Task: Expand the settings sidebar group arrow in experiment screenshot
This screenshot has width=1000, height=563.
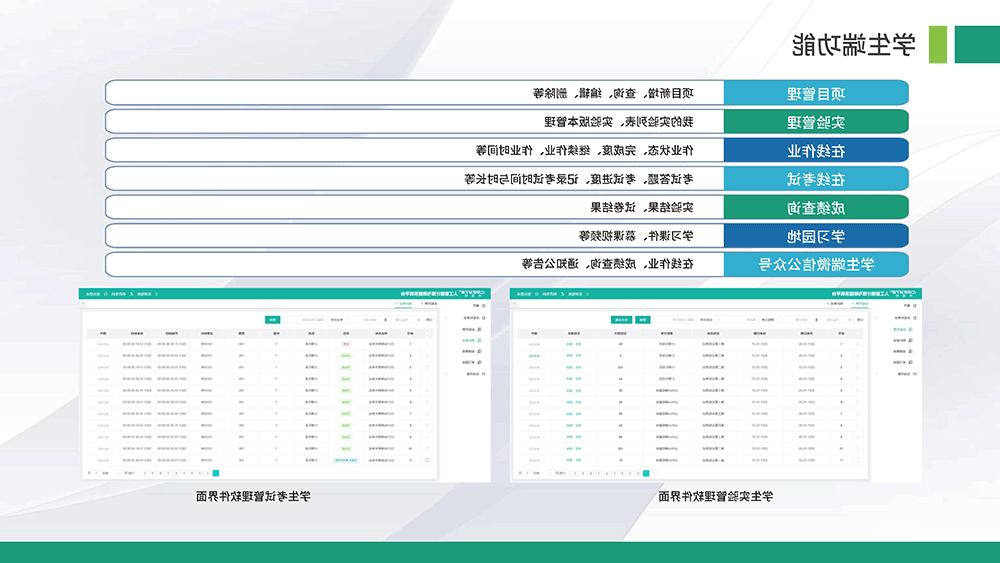Action: [878, 374]
